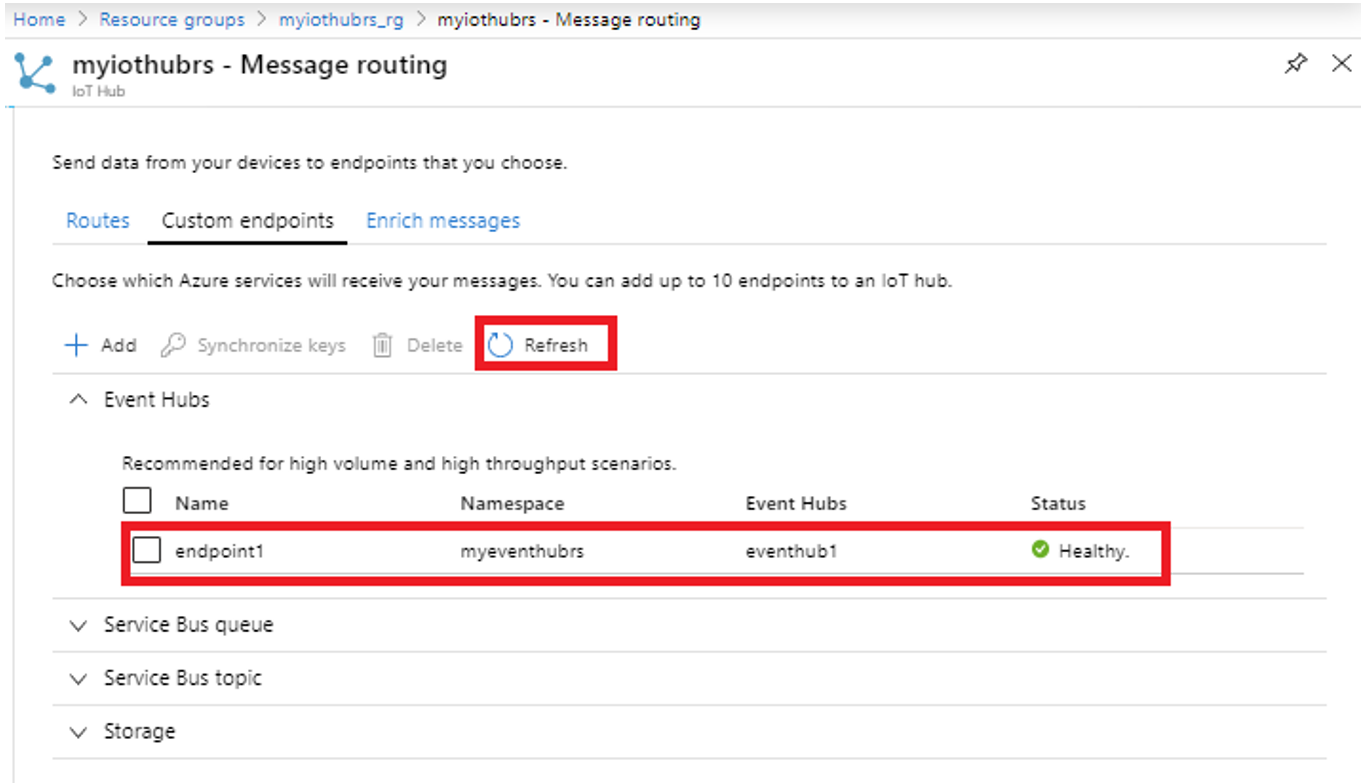Screen dimensions: 1361x783
Task: Click the Add label in the toolbar
Action: tap(119, 345)
